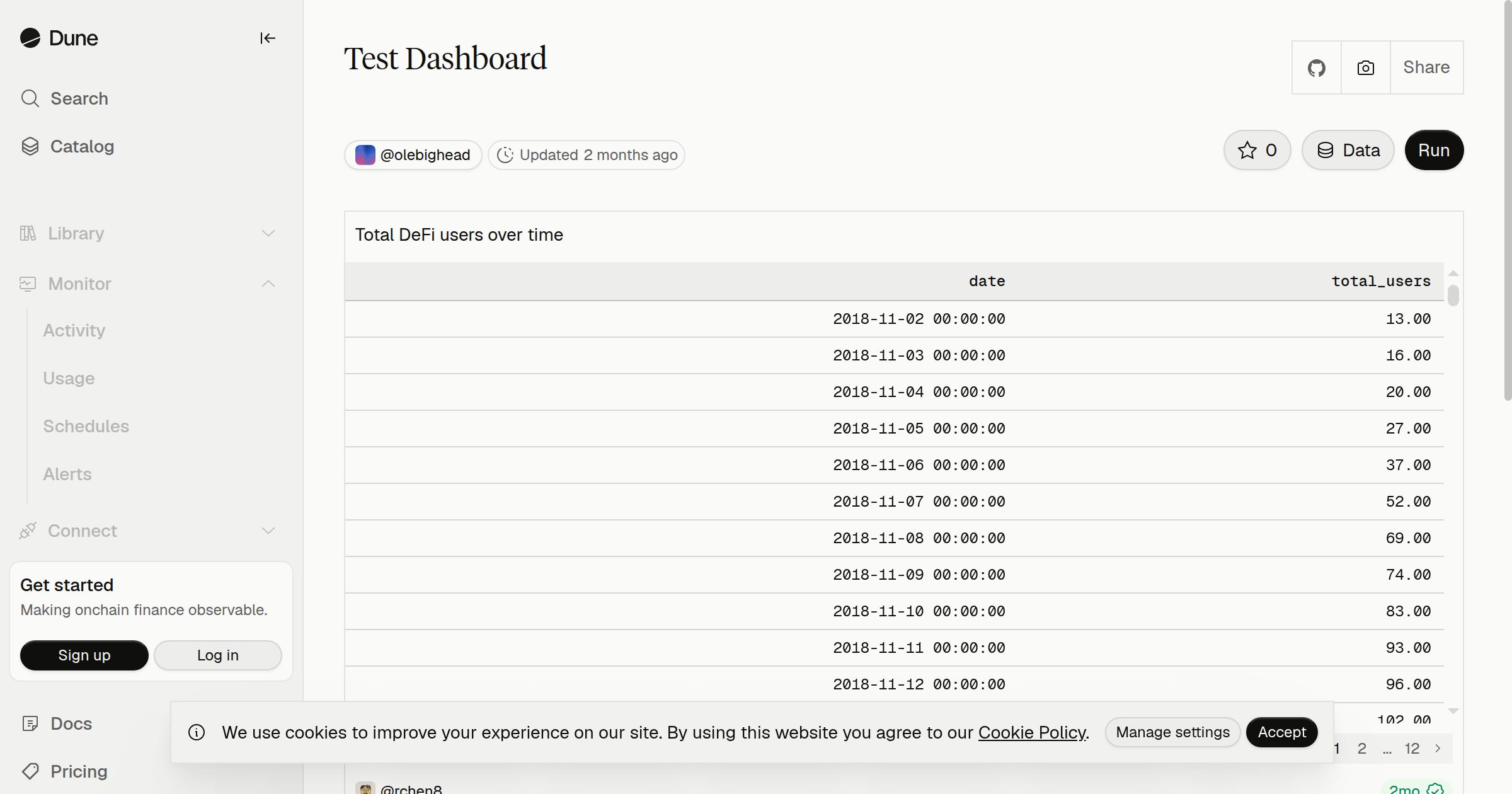The image size is (1512, 794).
Task: Select the 37.00 total_users value
Action: pyautogui.click(x=1408, y=465)
